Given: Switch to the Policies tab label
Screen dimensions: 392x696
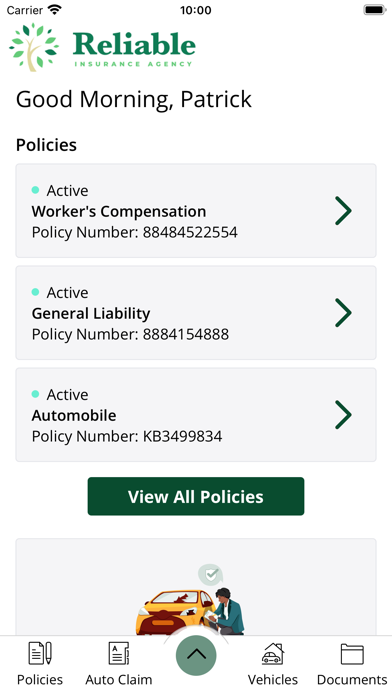Looking at the screenshot, I should [40, 680].
